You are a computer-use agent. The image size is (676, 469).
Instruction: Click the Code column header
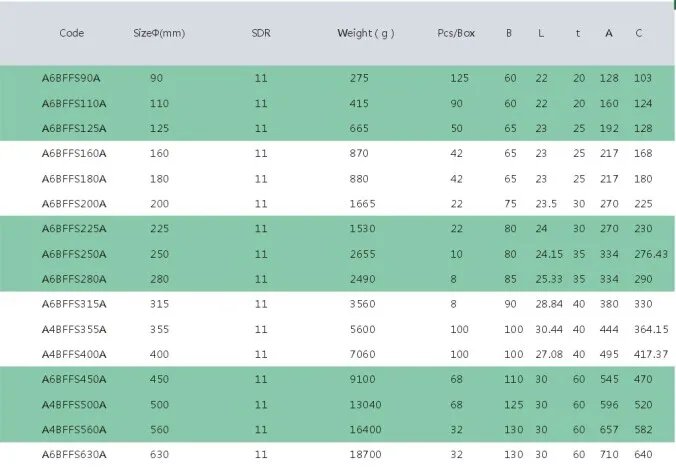(x=72, y=33)
